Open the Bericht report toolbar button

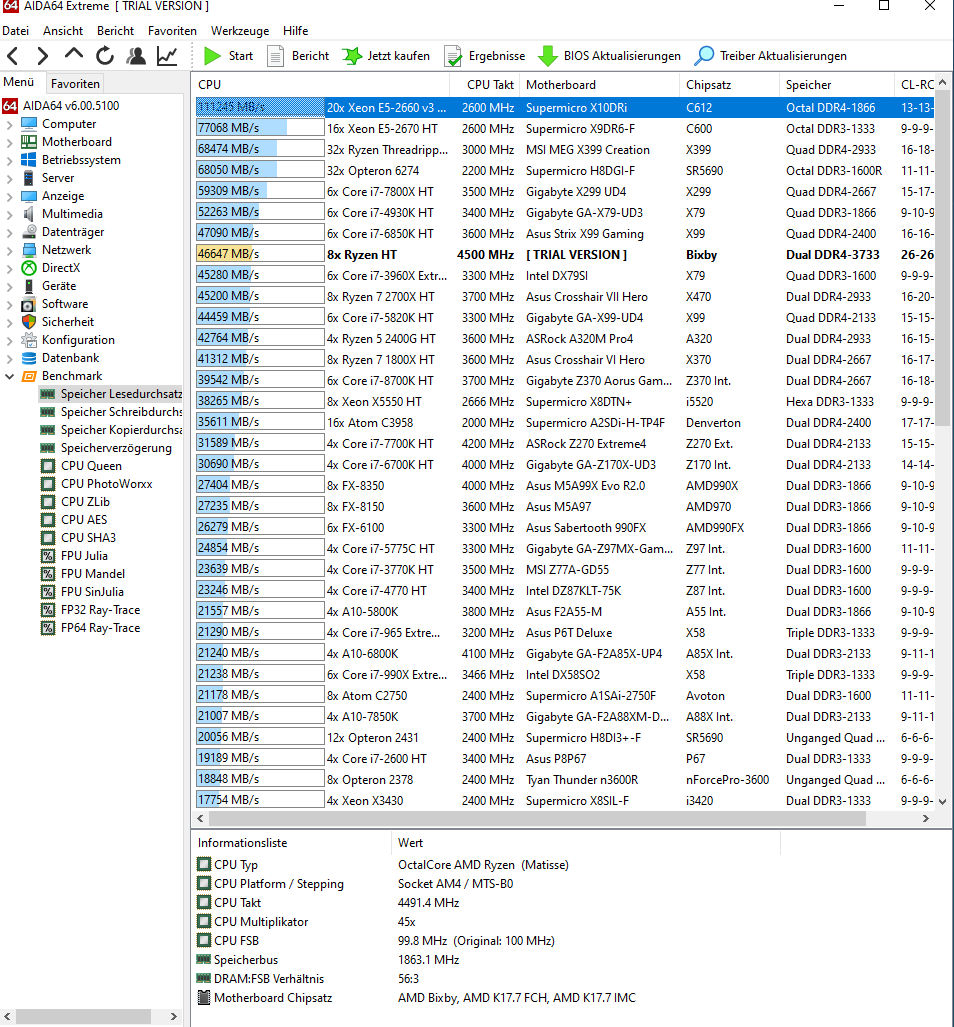(x=298, y=56)
